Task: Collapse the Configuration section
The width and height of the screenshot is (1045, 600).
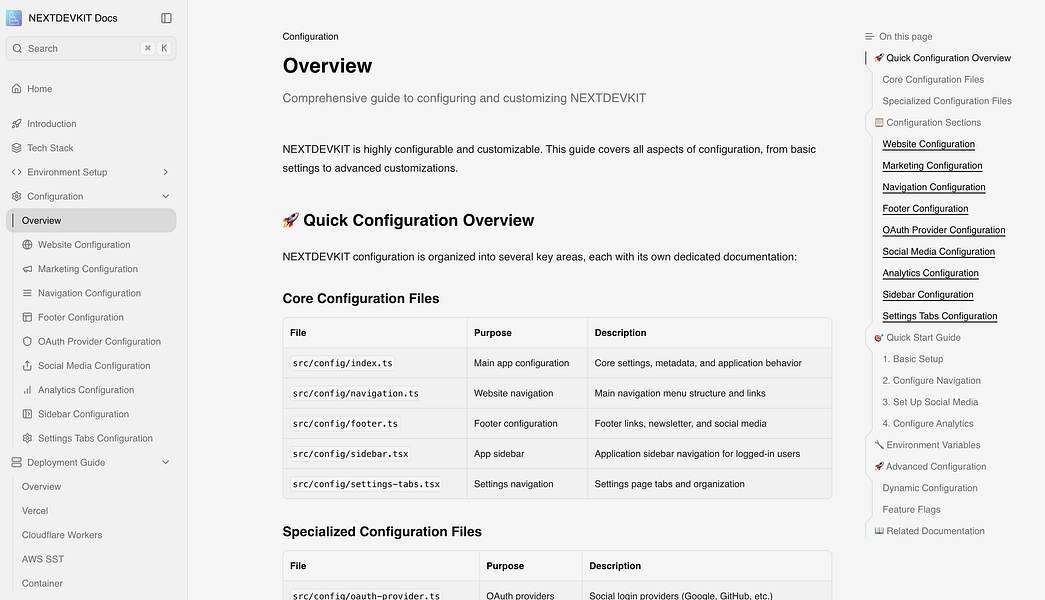Action: coord(165,196)
